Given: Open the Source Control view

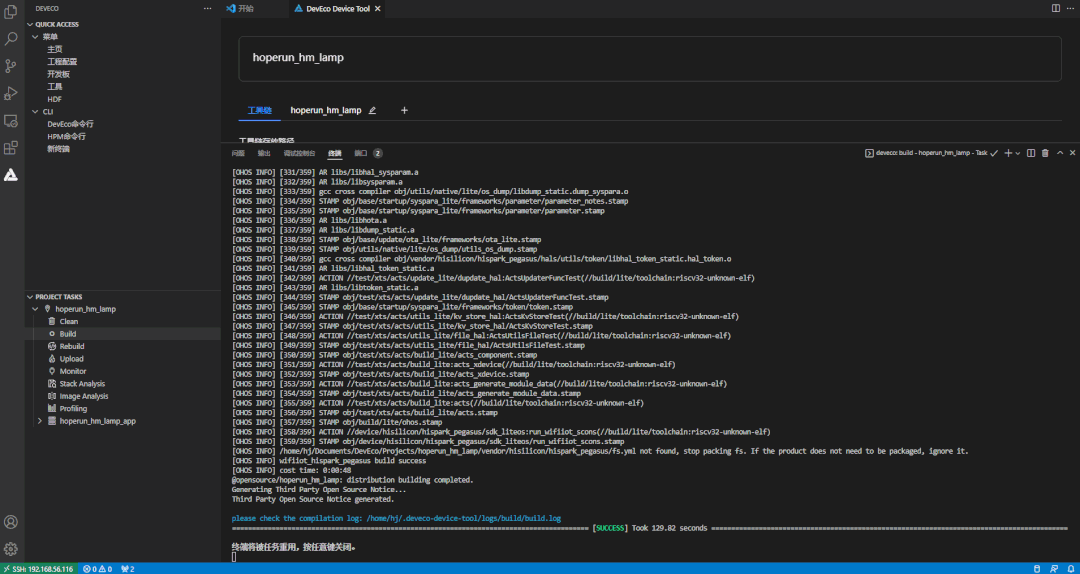Looking at the screenshot, I should (x=11, y=66).
